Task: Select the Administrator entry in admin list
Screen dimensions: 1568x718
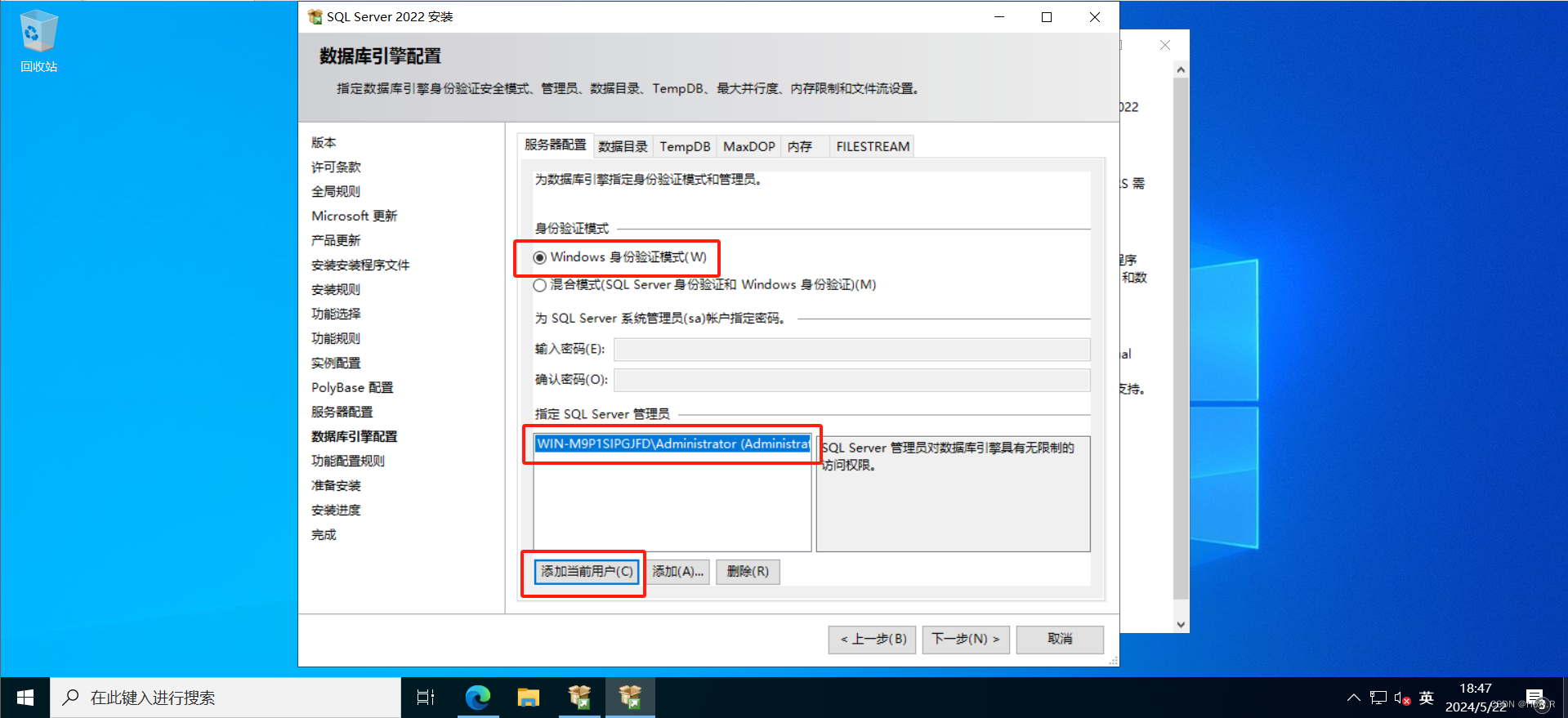Action: [x=672, y=444]
